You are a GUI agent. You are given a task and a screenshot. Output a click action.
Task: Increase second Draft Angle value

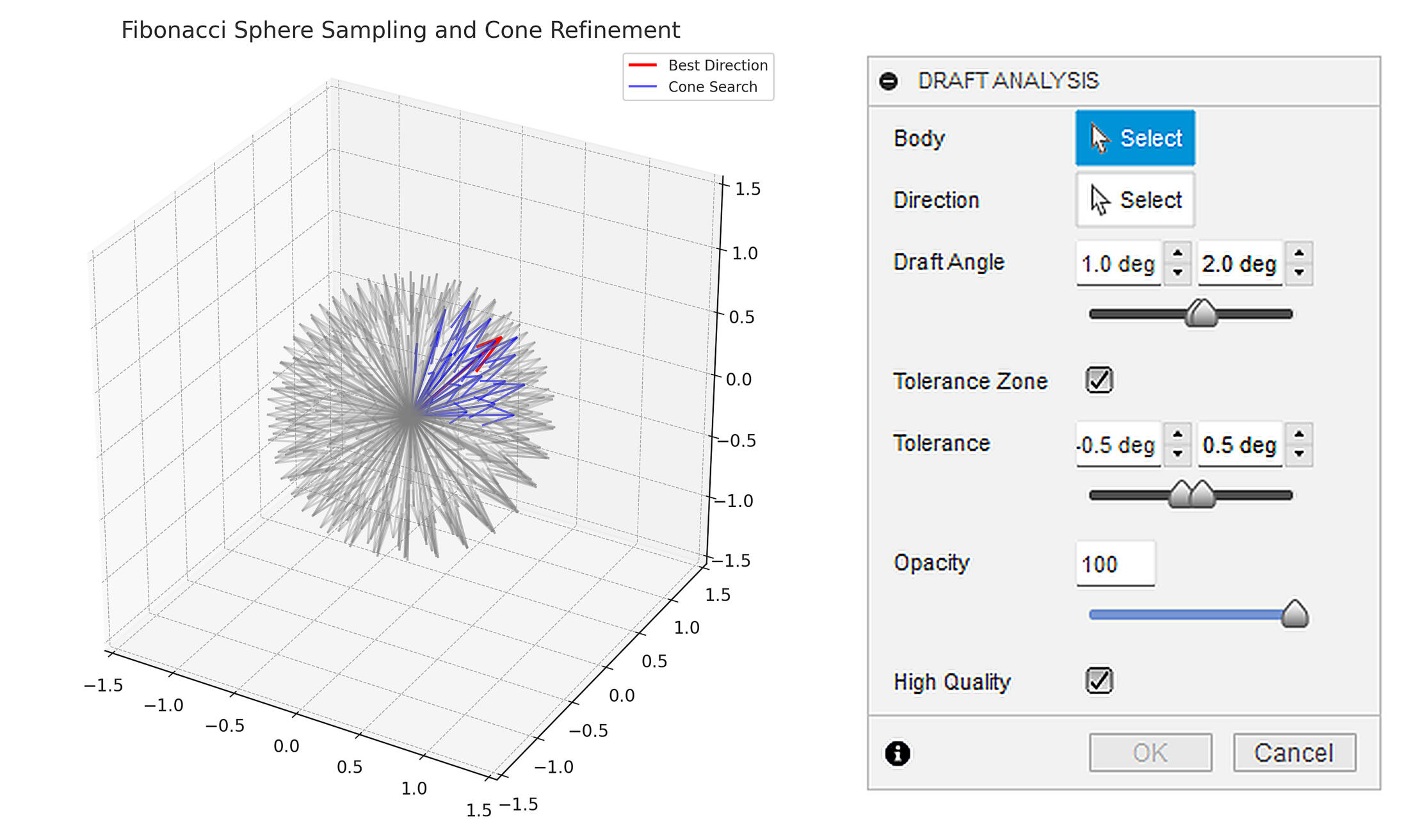[x=1299, y=254]
